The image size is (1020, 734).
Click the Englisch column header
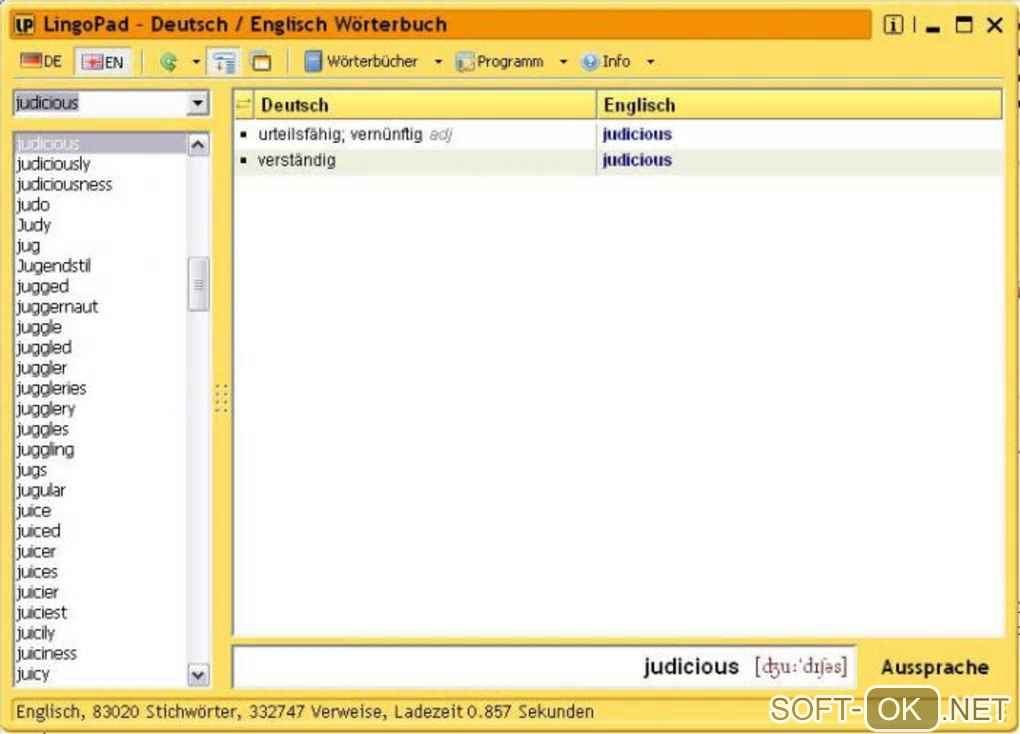(x=799, y=105)
